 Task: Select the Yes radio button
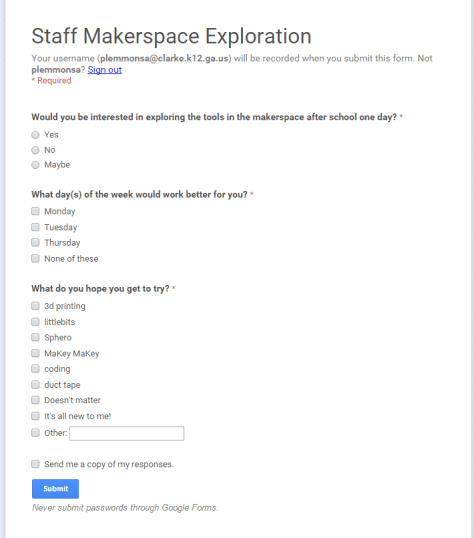(x=35, y=135)
